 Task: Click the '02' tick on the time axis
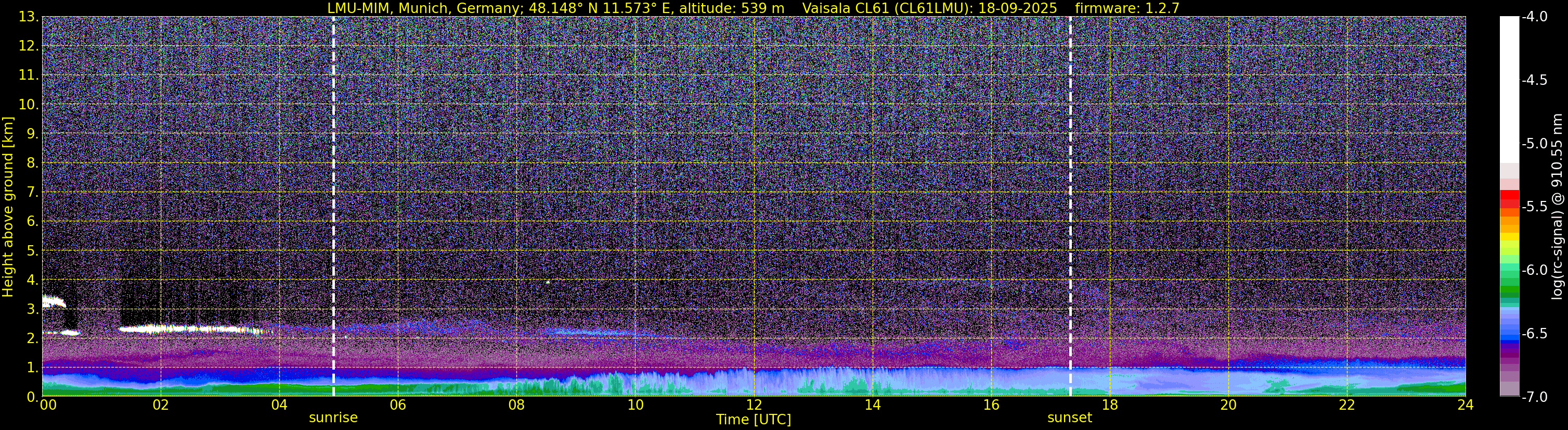click(x=161, y=405)
